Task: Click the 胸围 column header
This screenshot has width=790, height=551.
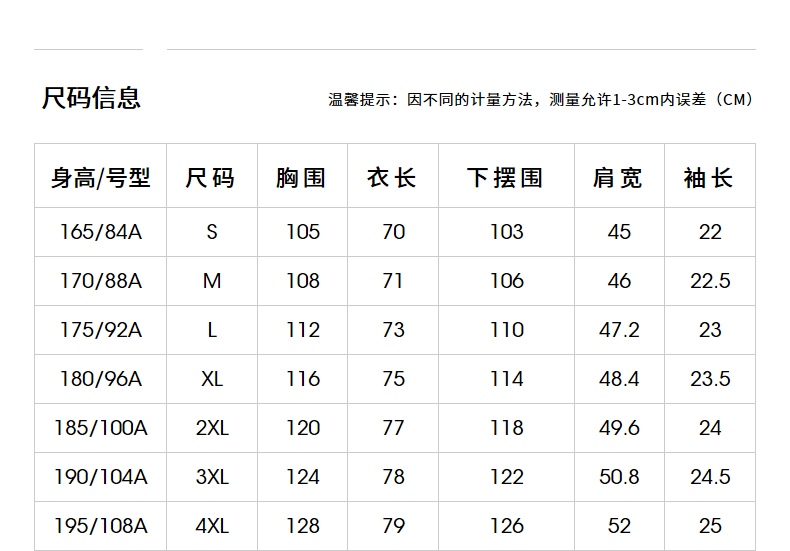Action: [302, 178]
